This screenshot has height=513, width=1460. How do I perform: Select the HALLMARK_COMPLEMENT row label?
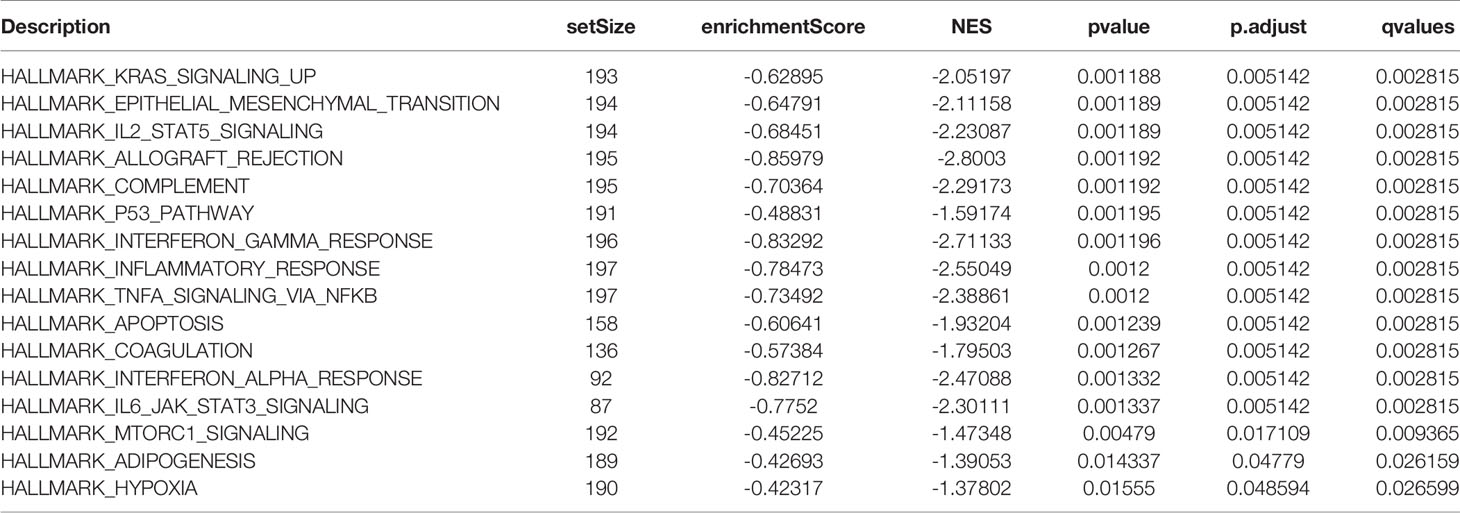(125, 187)
